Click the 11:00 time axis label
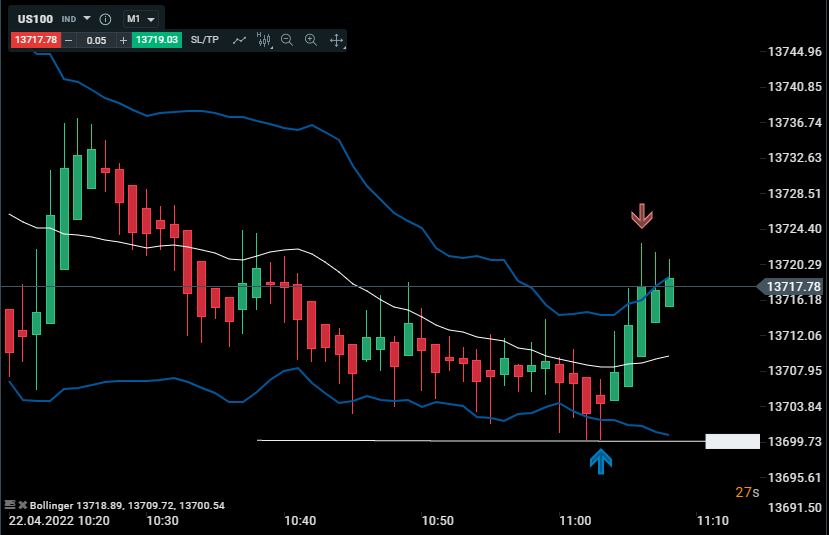Image resolution: width=829 pixels, height=535 pixels. [x=575, y=521]
